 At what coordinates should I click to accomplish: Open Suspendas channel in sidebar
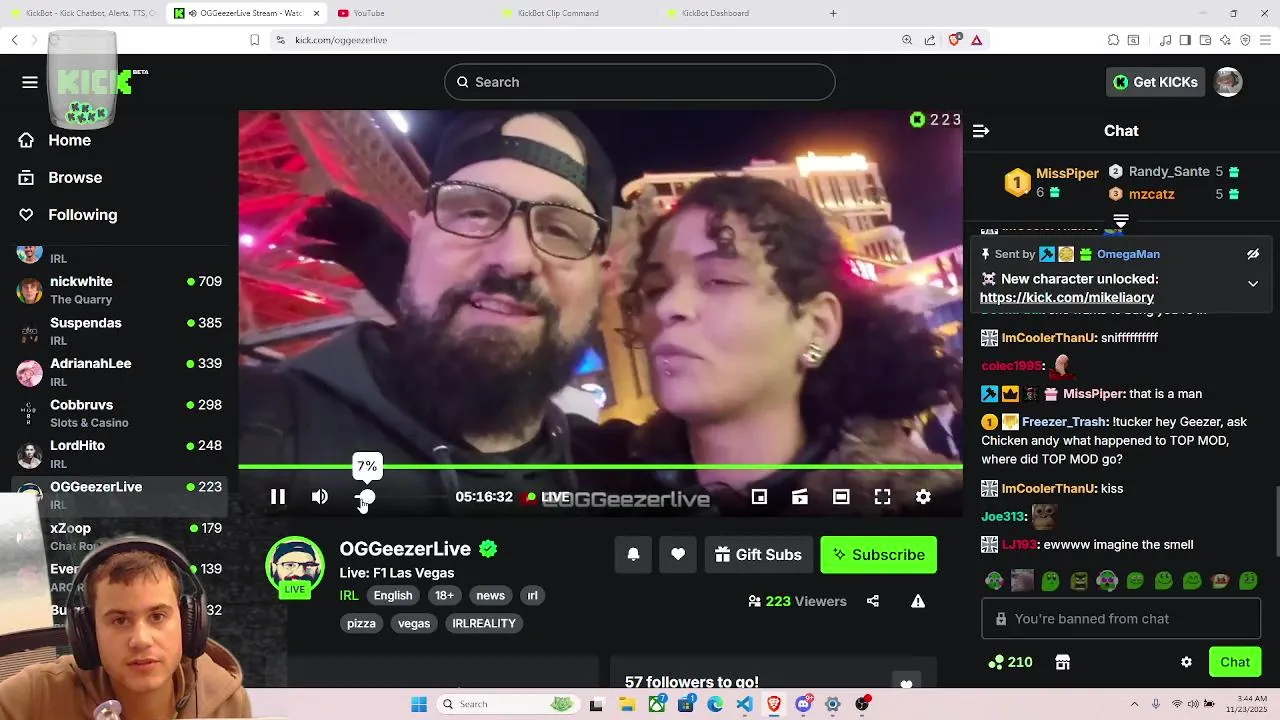[x=119, y=331]
